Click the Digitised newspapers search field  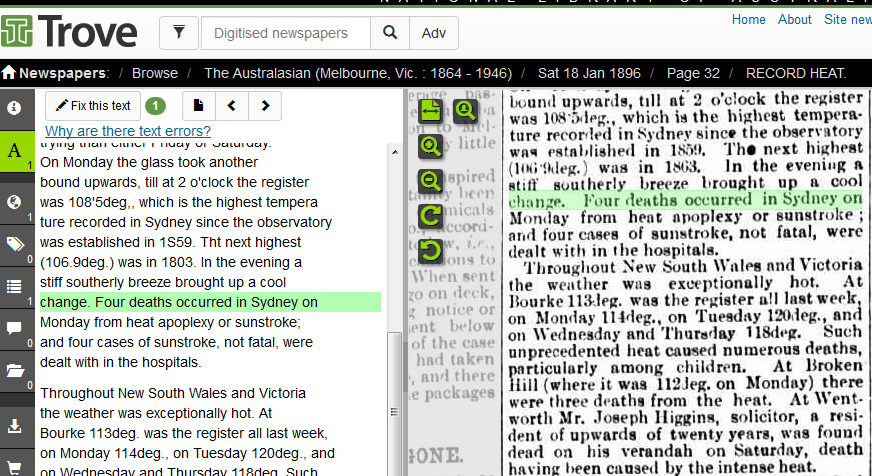tap(286, 33)
